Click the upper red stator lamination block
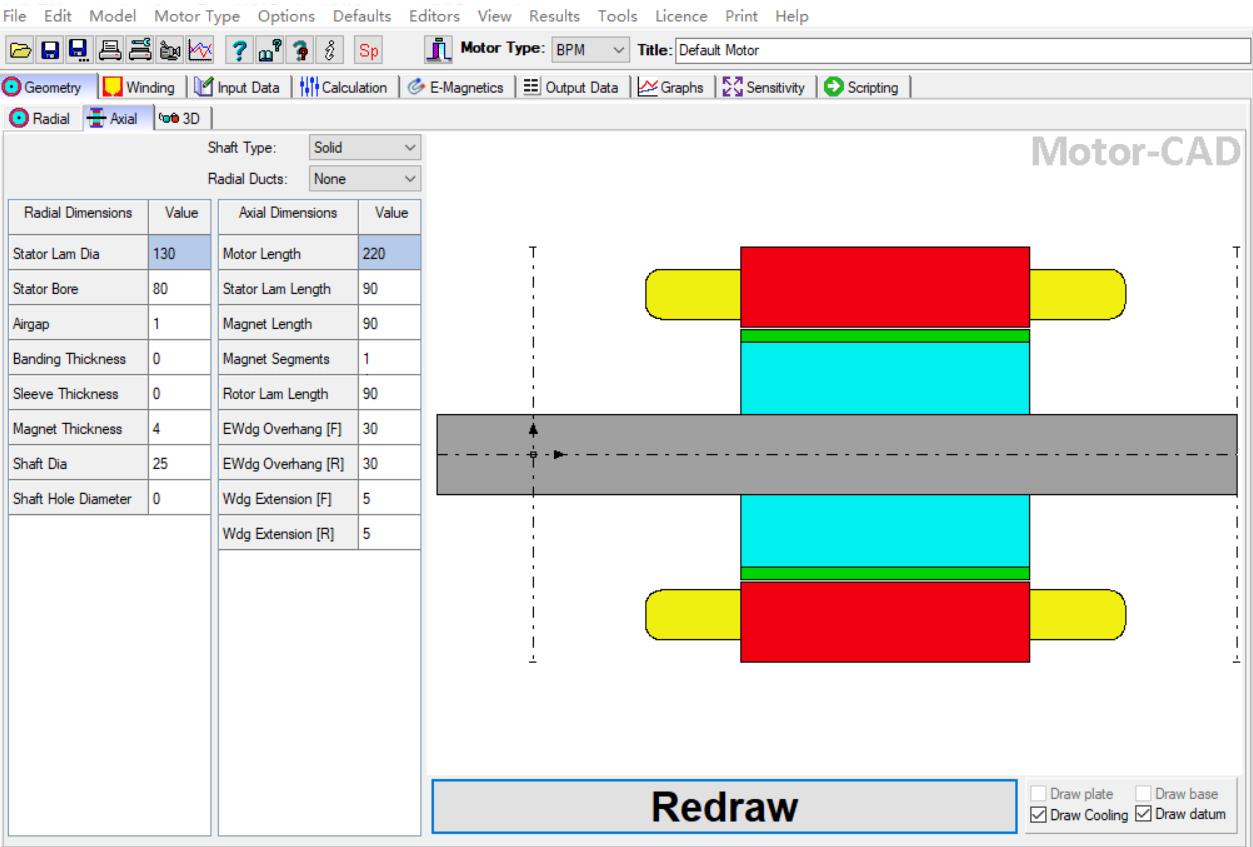This screenshot has height=847, width=1253. [x=885, y=287]
